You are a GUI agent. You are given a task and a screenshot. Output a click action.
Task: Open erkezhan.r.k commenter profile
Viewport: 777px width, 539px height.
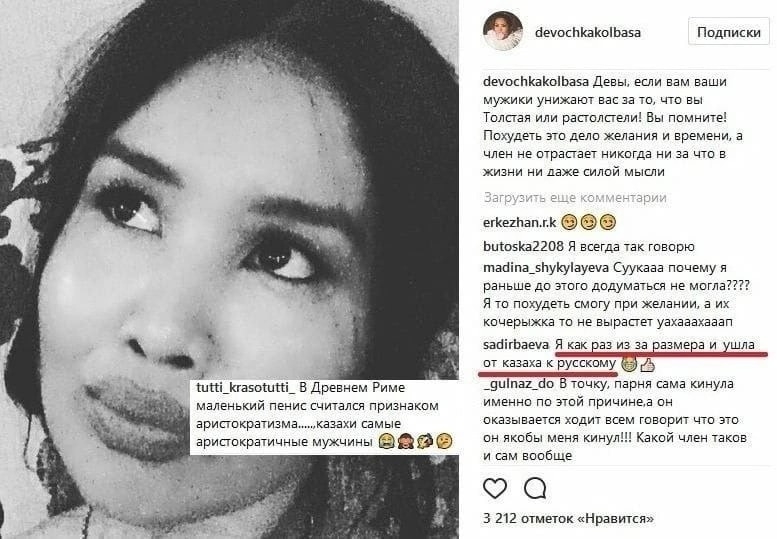520,223
